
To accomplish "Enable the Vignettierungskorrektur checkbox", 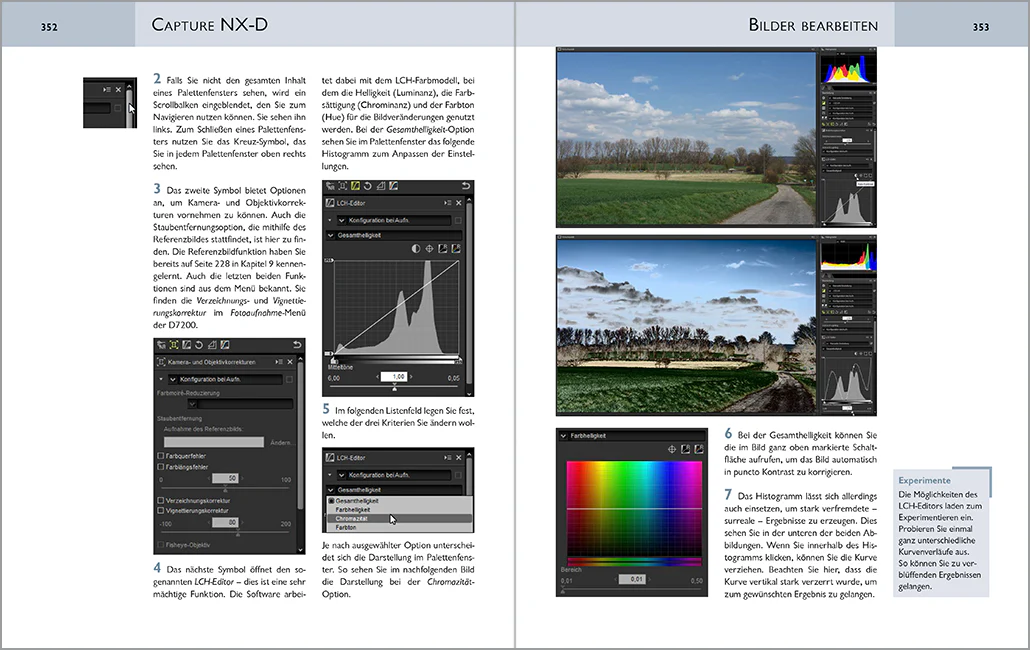I will [x=161, y=510].
